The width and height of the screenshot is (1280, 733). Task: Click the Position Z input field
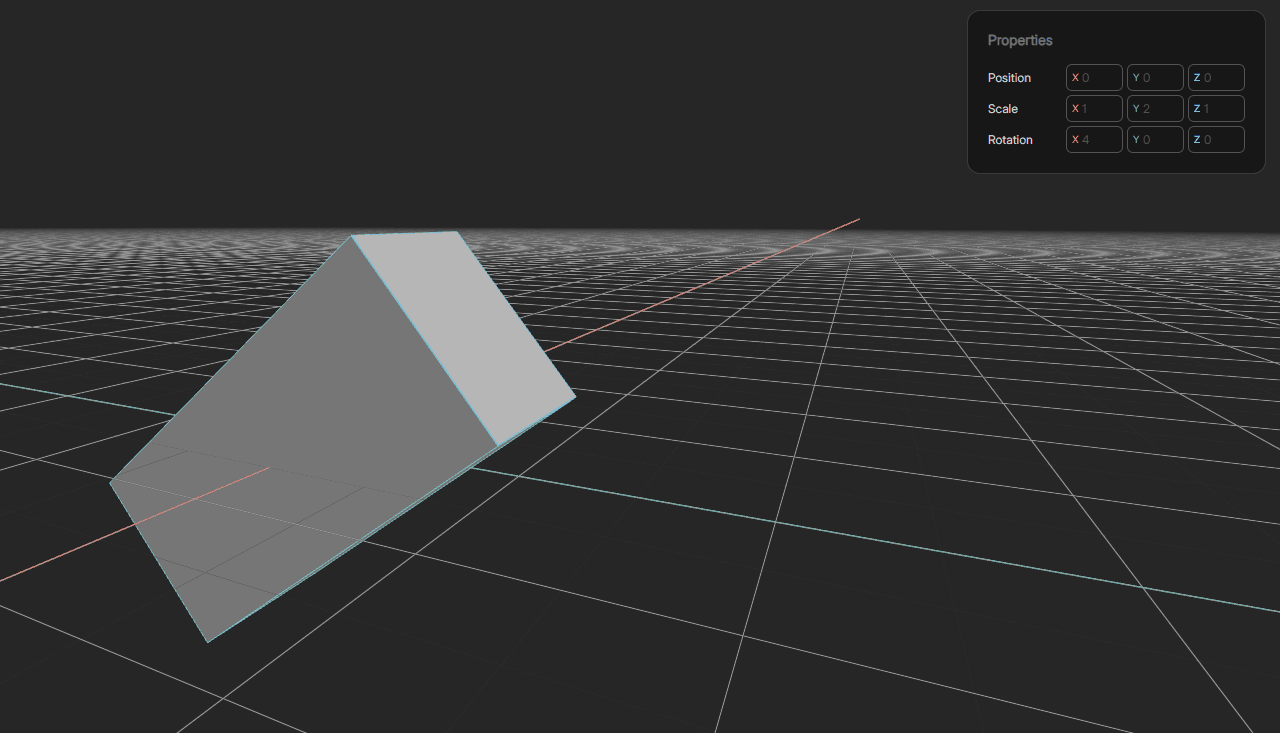(x=1216, y=78)
